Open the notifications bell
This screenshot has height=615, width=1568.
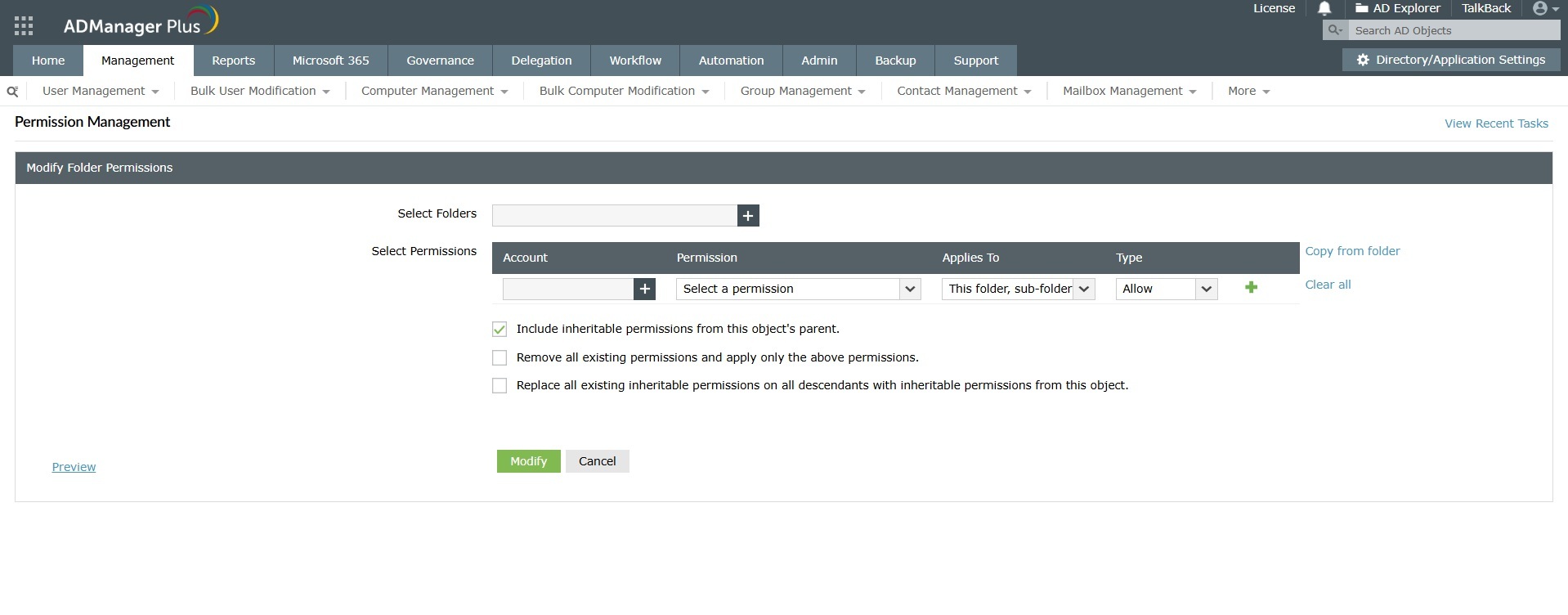pos(1324,9)
